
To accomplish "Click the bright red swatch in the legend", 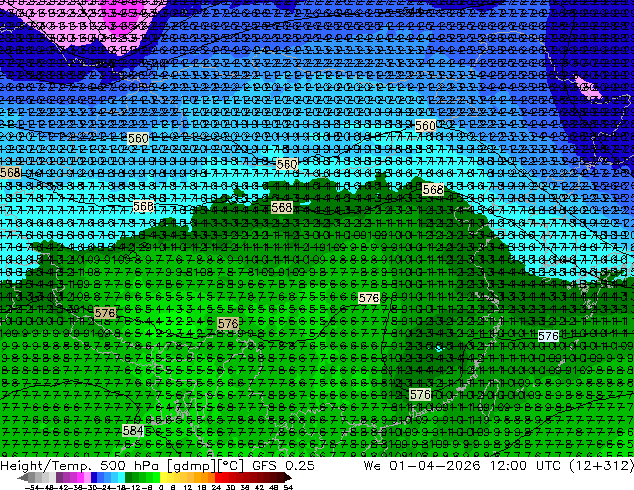I will point(218,478).
